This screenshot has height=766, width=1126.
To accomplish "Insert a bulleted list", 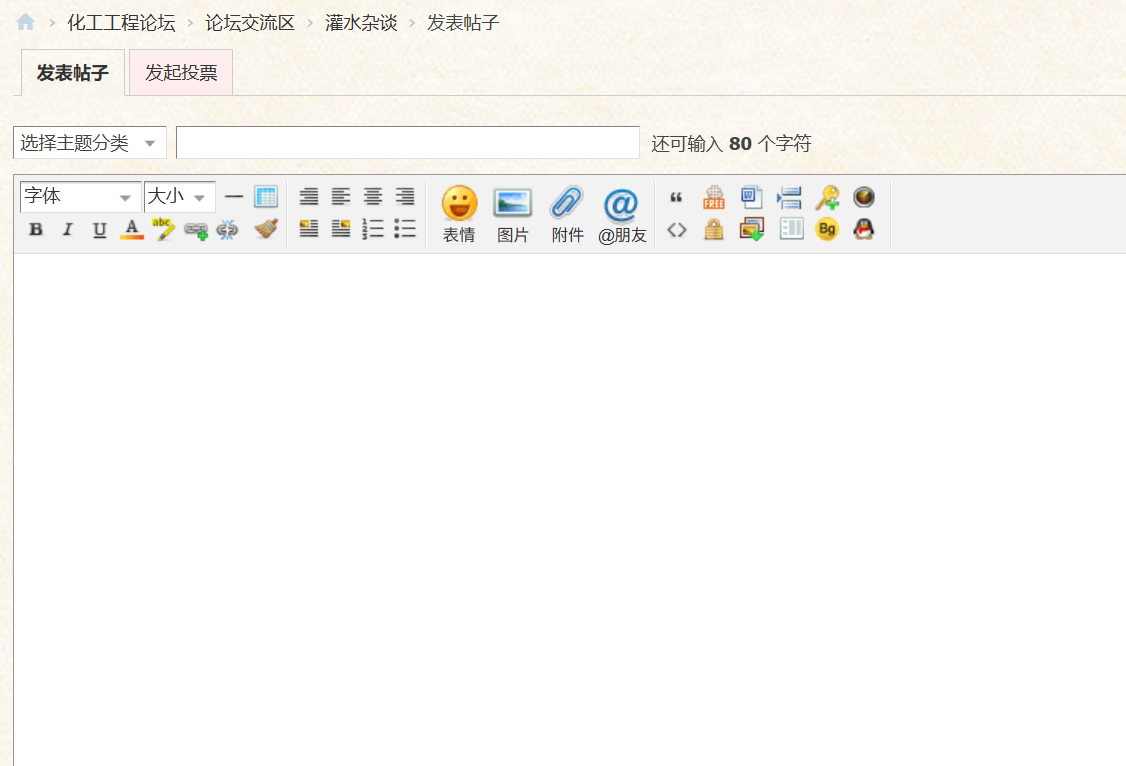I will [x=405, y=229].
